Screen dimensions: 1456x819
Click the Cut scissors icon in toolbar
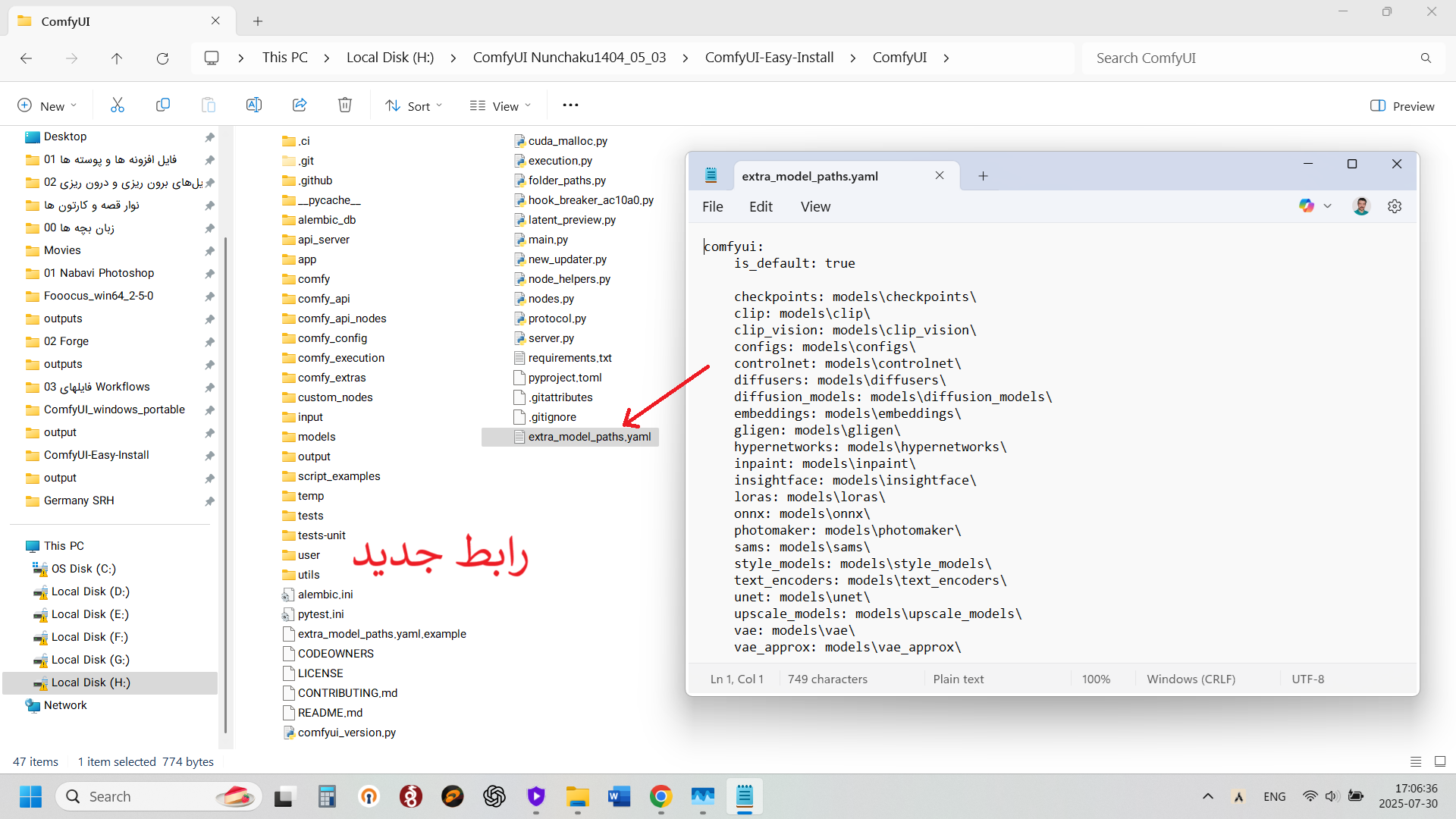tap(117, 105)
